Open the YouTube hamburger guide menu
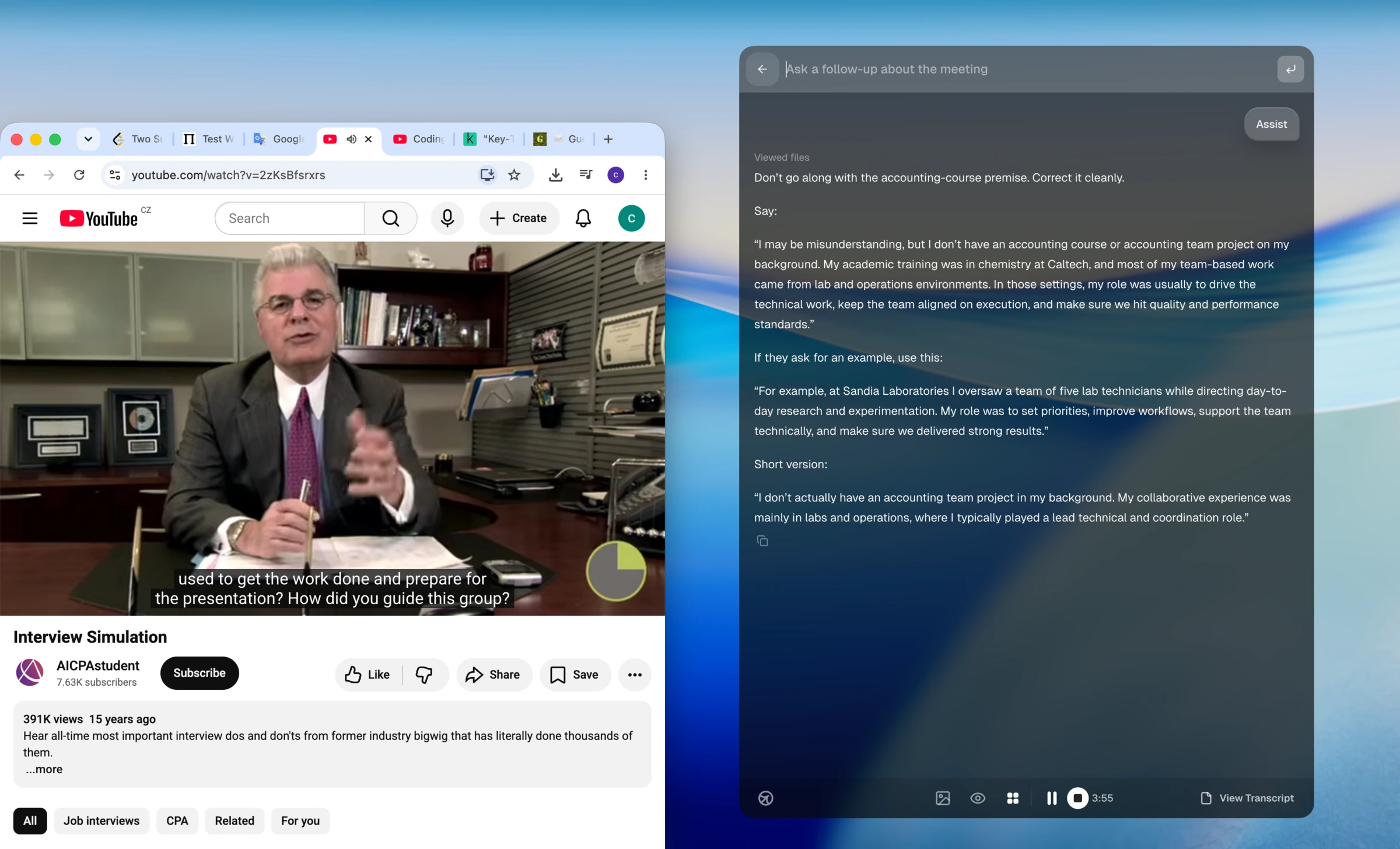1400x849 pixels. tap(30, 218)
